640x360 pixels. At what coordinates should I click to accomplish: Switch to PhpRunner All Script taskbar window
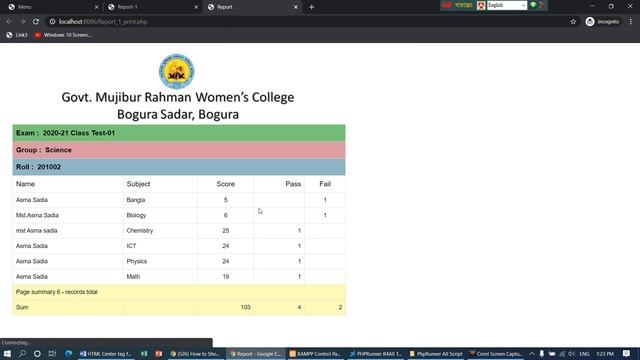[x=436, y=353]
